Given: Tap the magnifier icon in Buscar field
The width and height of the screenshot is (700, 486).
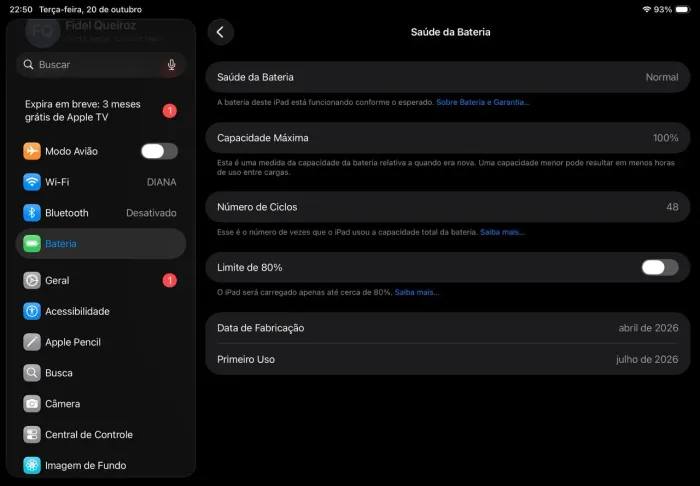Looking at the screenshot, I should tap(29, 65).
